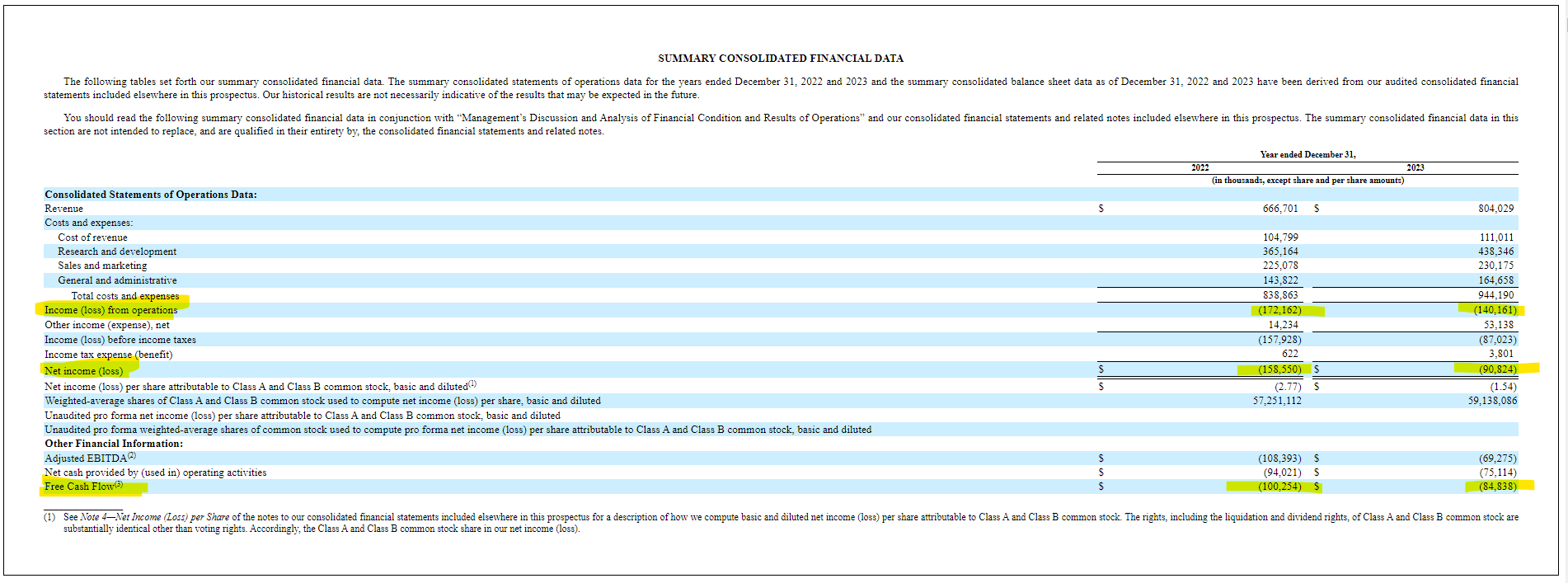The width and height of the screenshot is (1568, 583).
Task: Click the 'Cost of revenue' row label
Action: [x=92, y=237]
